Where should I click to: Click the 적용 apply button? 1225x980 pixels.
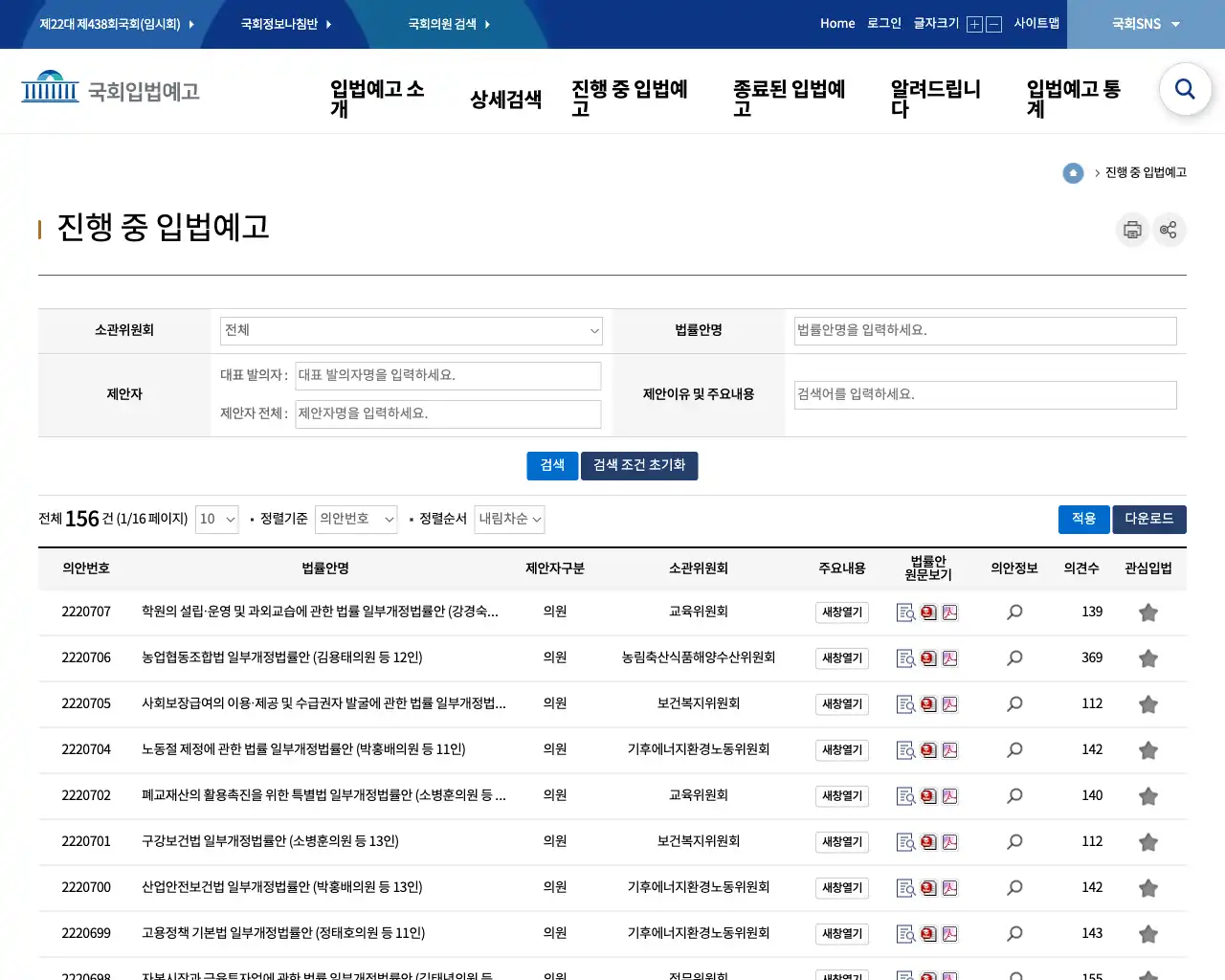(1083, 520)
